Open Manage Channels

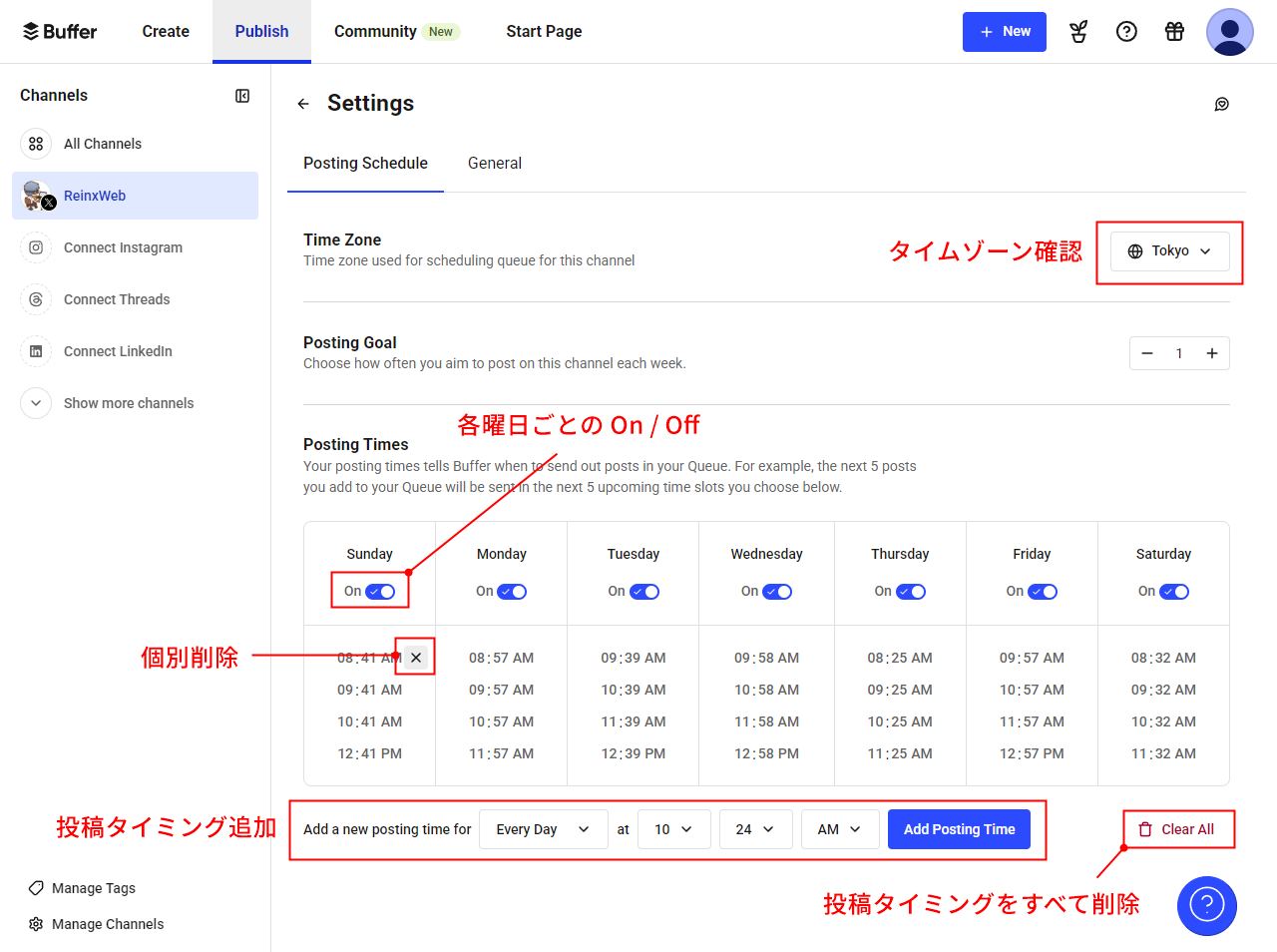click(96, 924)
